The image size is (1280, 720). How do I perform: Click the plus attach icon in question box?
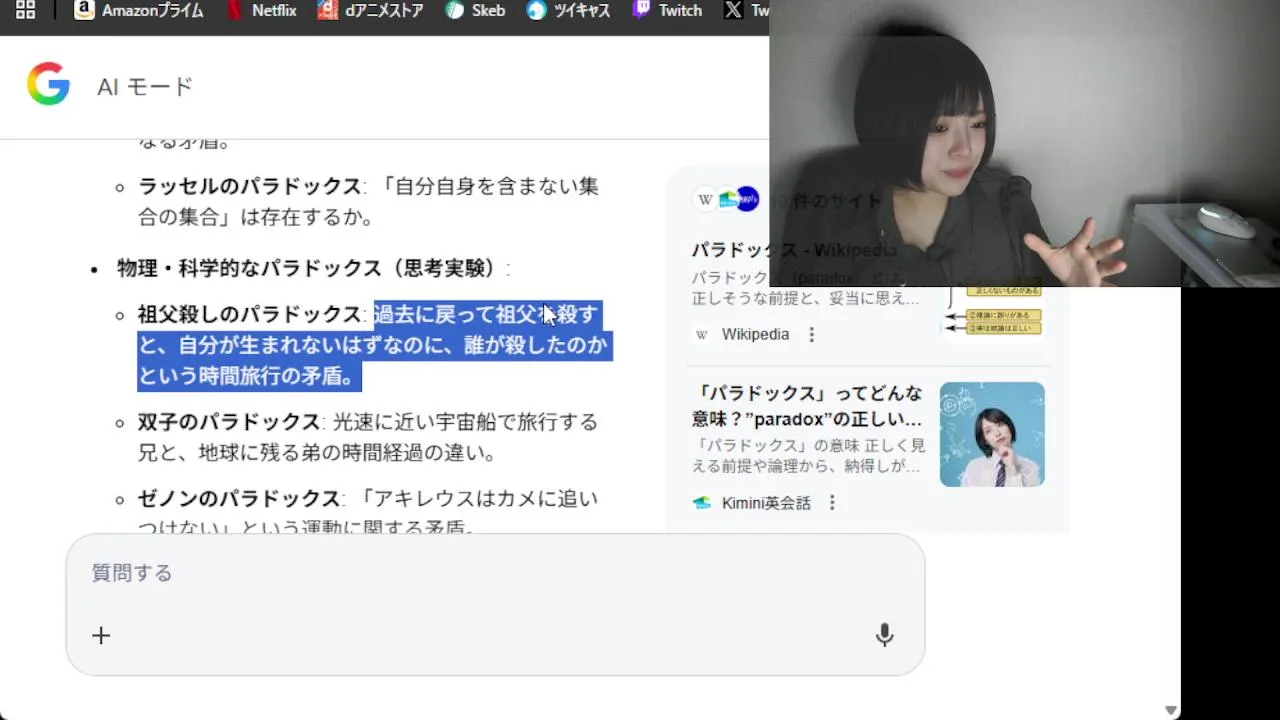101,635
